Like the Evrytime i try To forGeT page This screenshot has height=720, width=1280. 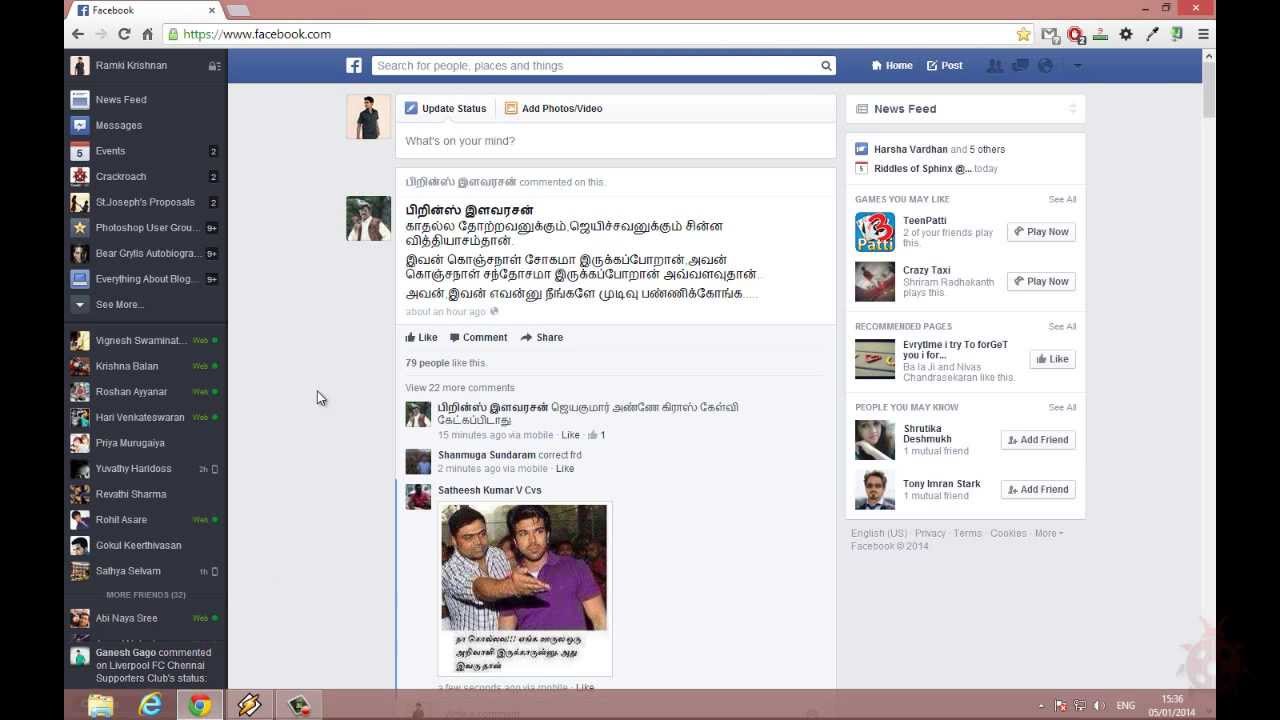click(1052, 359)
